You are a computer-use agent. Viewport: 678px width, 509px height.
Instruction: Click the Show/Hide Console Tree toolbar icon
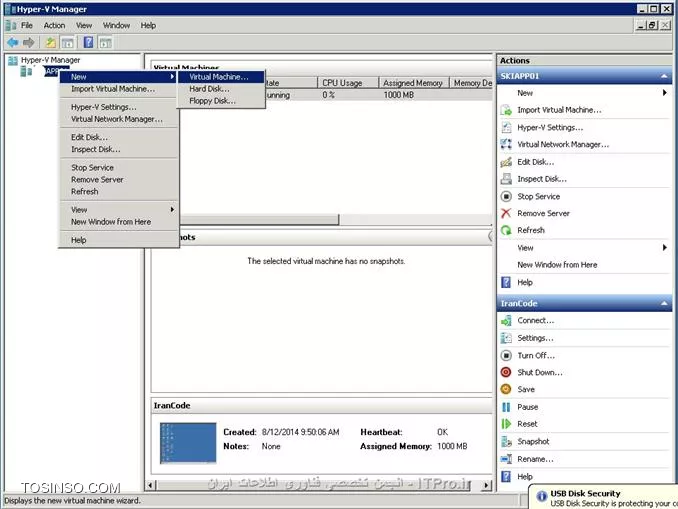point(67,42)
